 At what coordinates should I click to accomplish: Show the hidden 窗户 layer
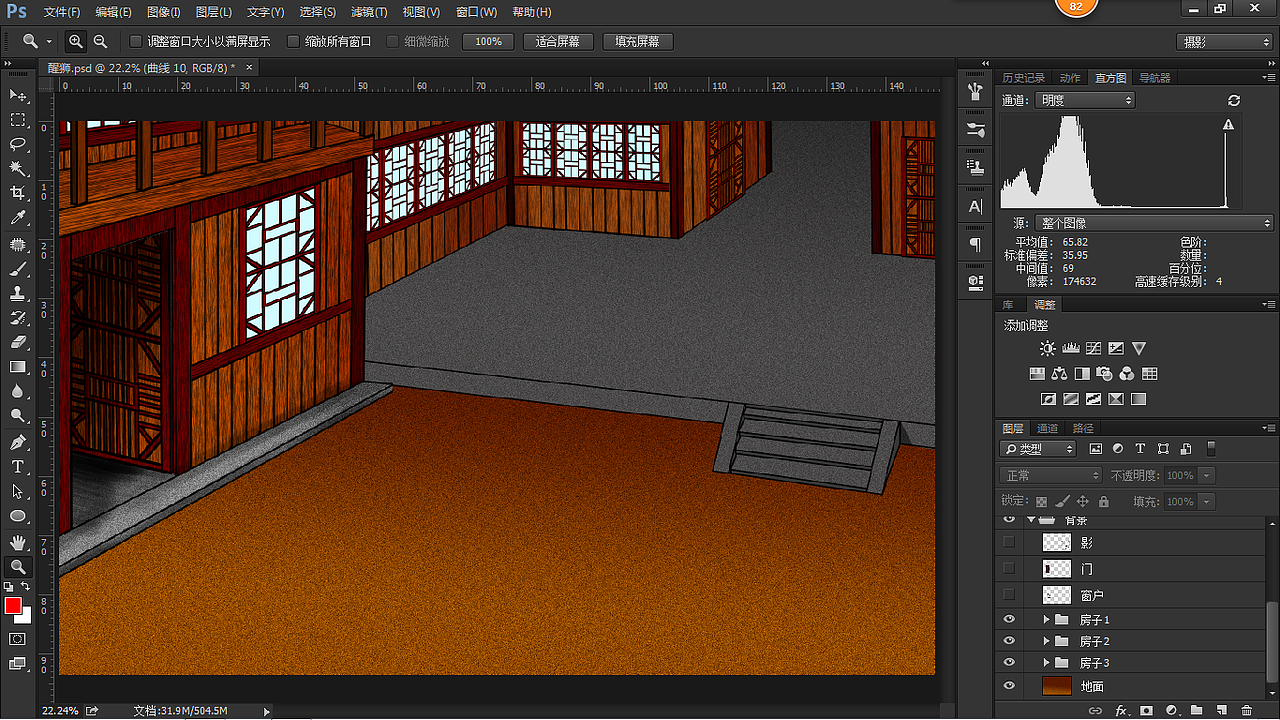[x=1009, y=595]
